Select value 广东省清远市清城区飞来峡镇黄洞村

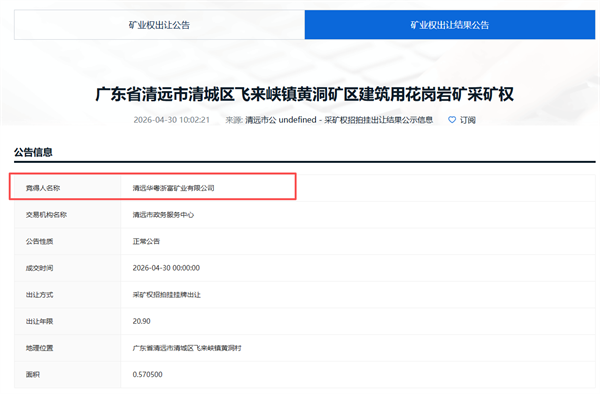(x=187, y=348)
